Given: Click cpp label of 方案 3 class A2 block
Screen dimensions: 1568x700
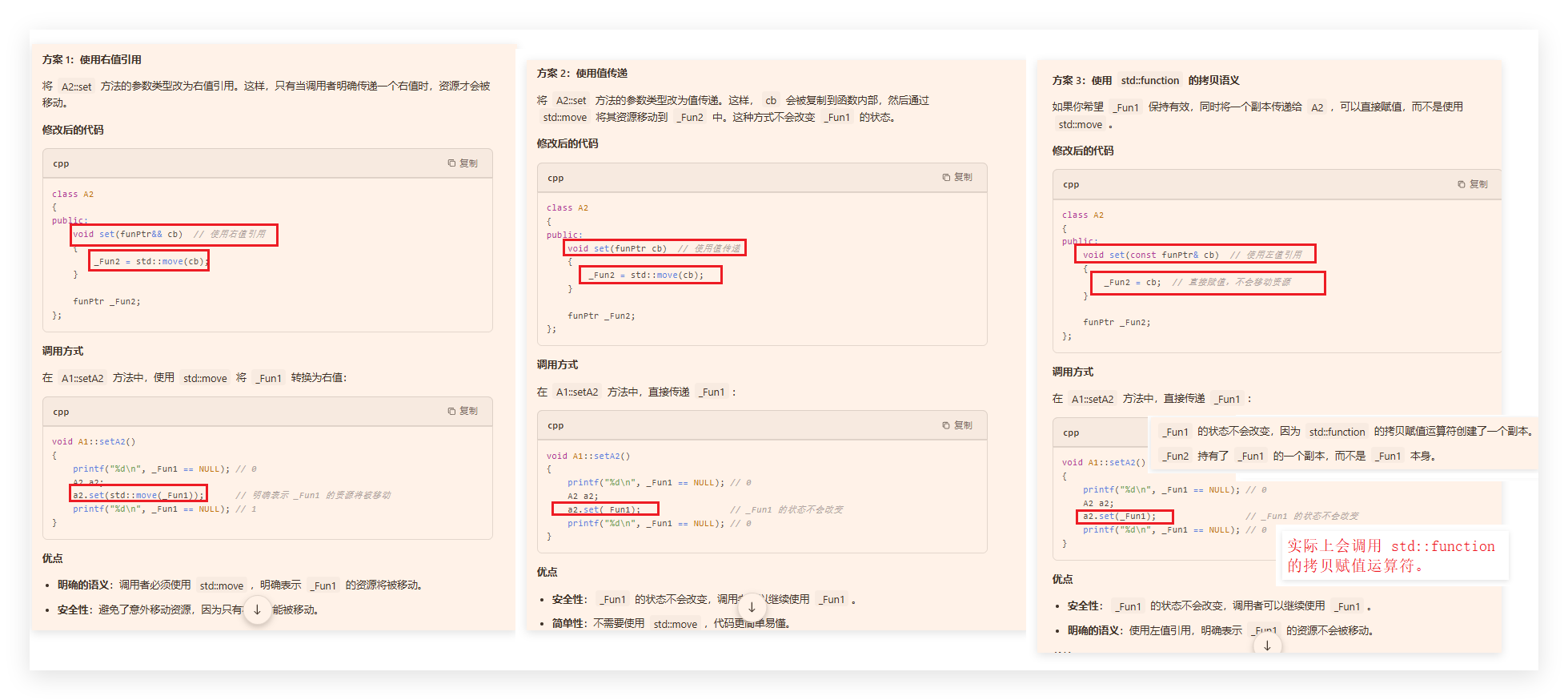Looking at the screenshot, I should tap(1071, 184).
